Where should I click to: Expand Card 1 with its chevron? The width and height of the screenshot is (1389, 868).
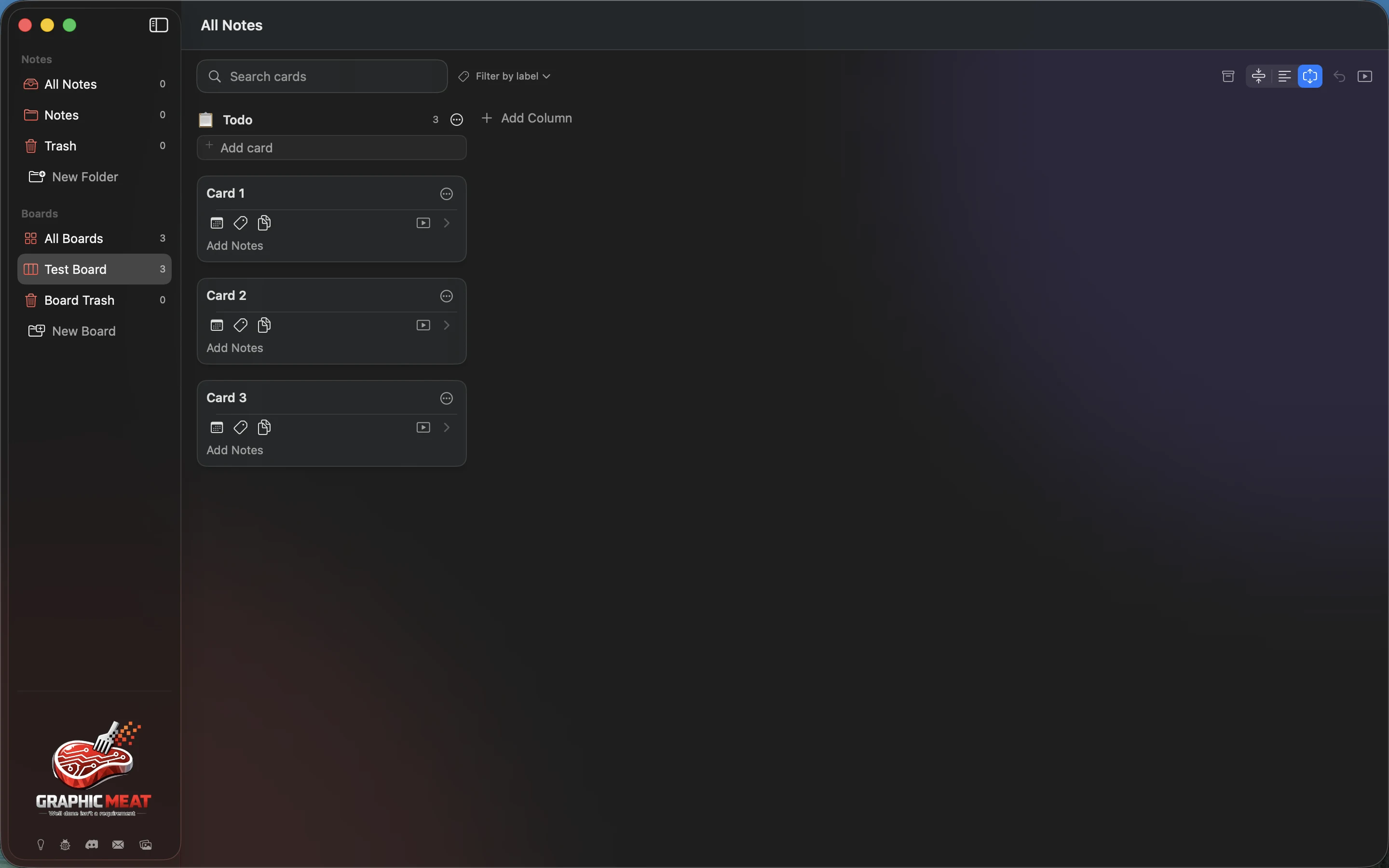(447, 223)
